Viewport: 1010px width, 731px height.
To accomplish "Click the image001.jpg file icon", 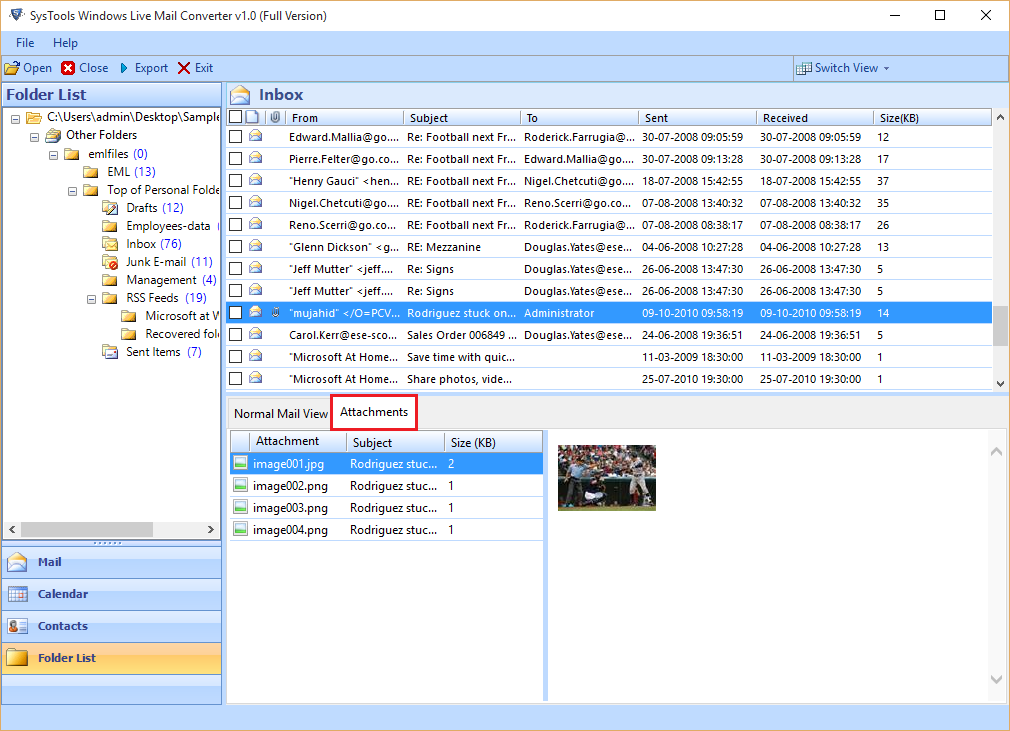I will pyautogui.click(x=240, y=463).
